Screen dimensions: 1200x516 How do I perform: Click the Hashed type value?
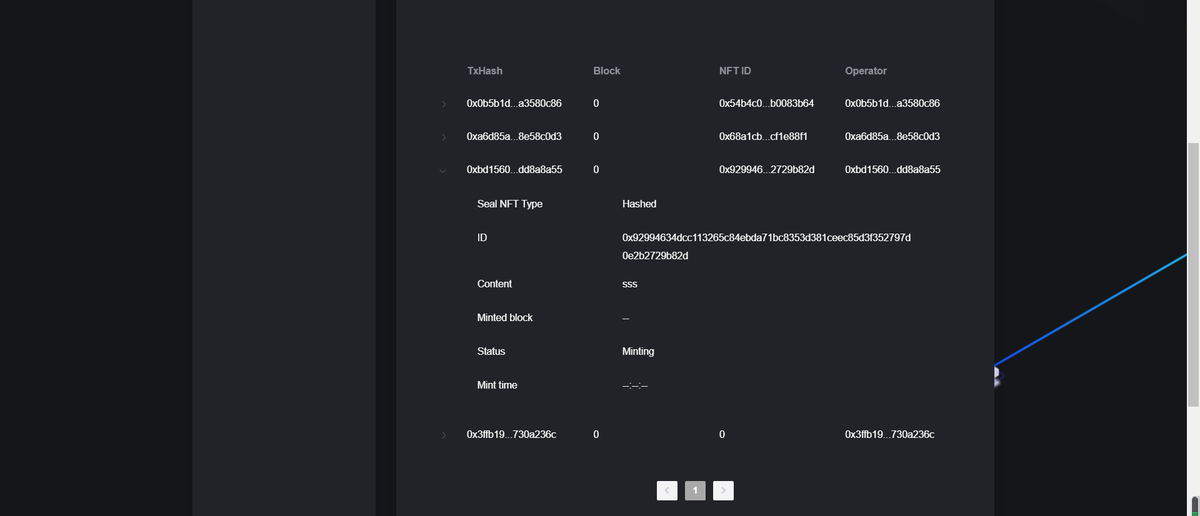[x=639, y=204]
